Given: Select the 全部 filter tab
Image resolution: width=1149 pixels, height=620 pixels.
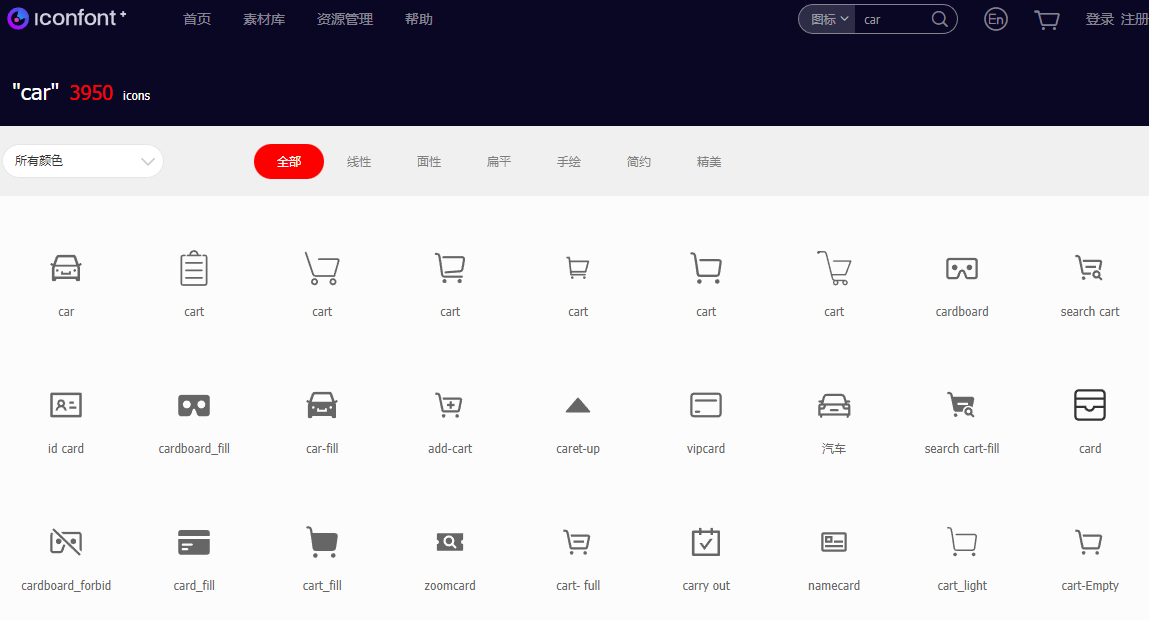Looking at the screenshot, I should [289, 162].
